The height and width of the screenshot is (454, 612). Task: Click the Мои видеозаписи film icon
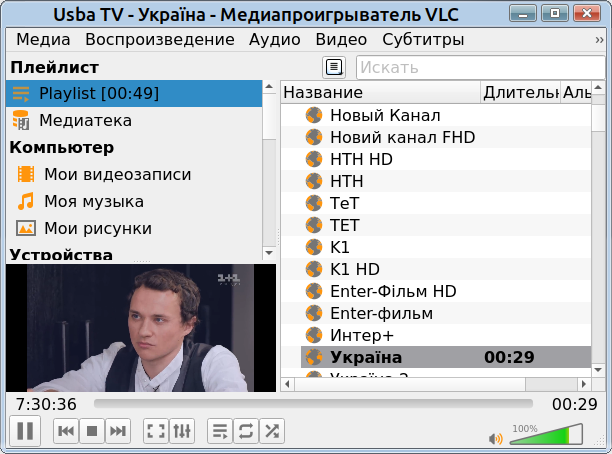point(26,174)
